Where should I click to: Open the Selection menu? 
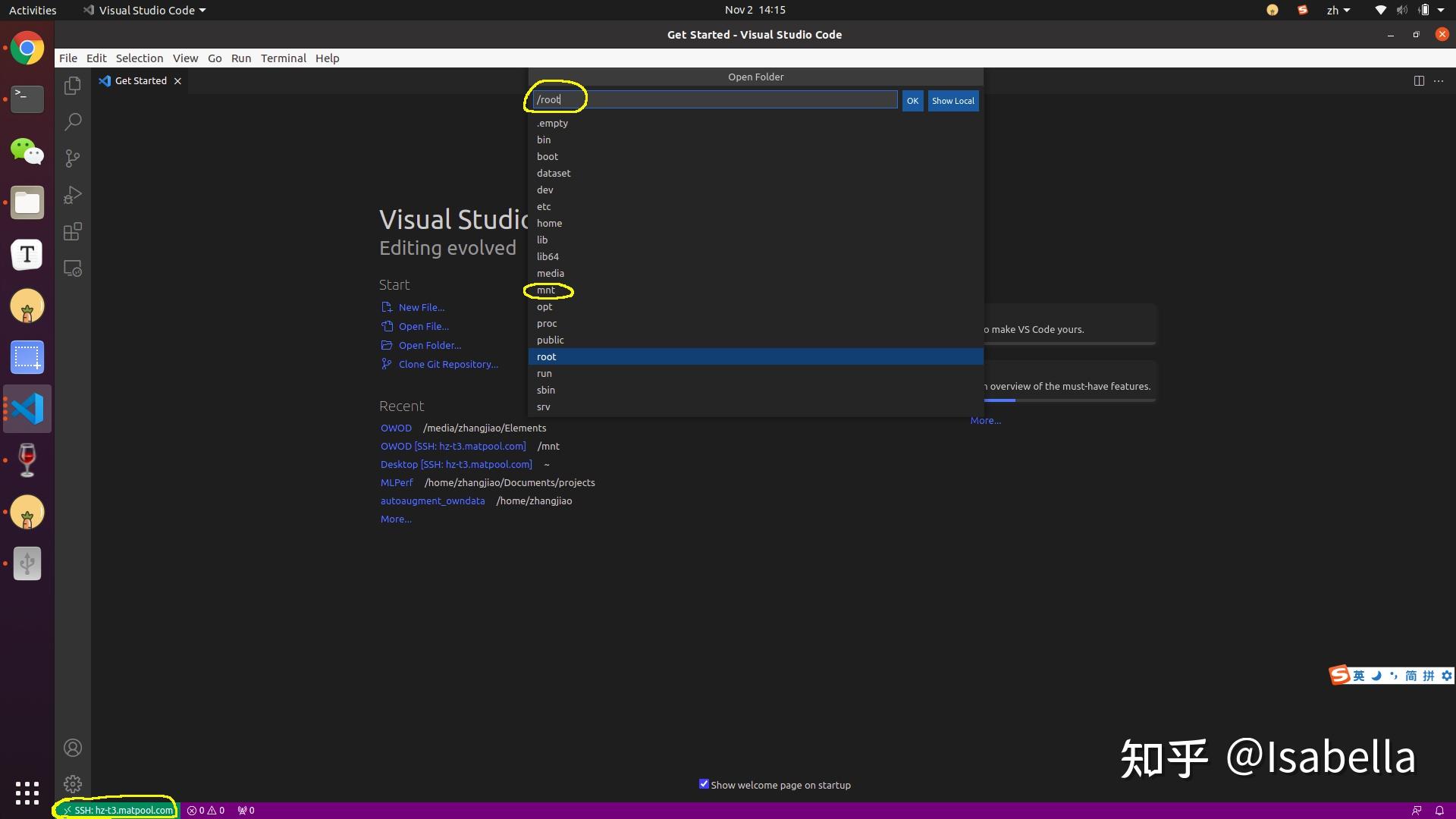point(140,58)
